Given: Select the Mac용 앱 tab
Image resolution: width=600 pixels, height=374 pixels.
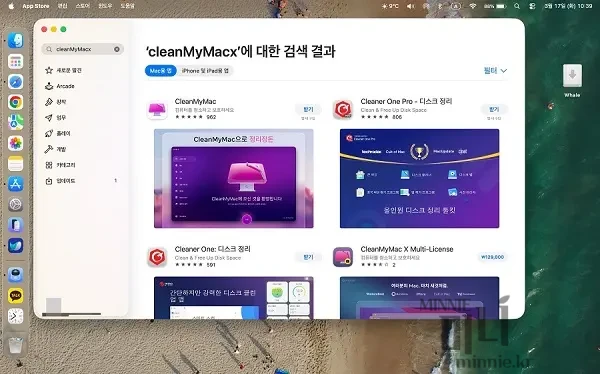Looking at the screenshot, I should pos(160,71).
